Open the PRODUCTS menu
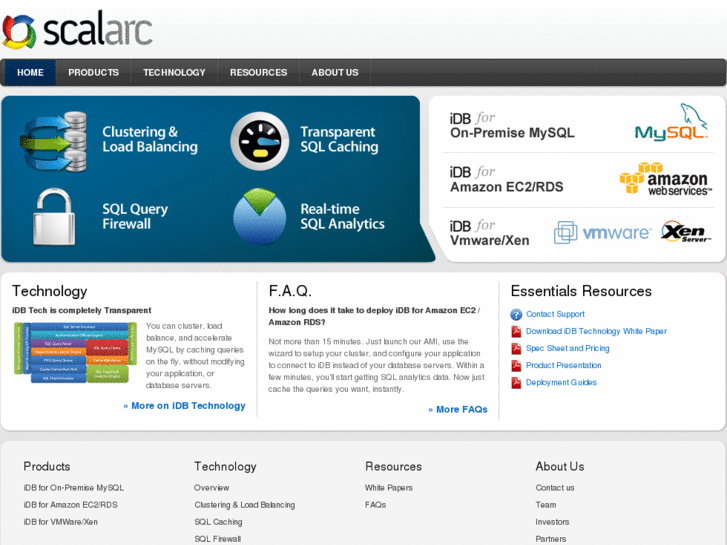The height and width of the screenshot is (545, 727). tap(93, 72)
